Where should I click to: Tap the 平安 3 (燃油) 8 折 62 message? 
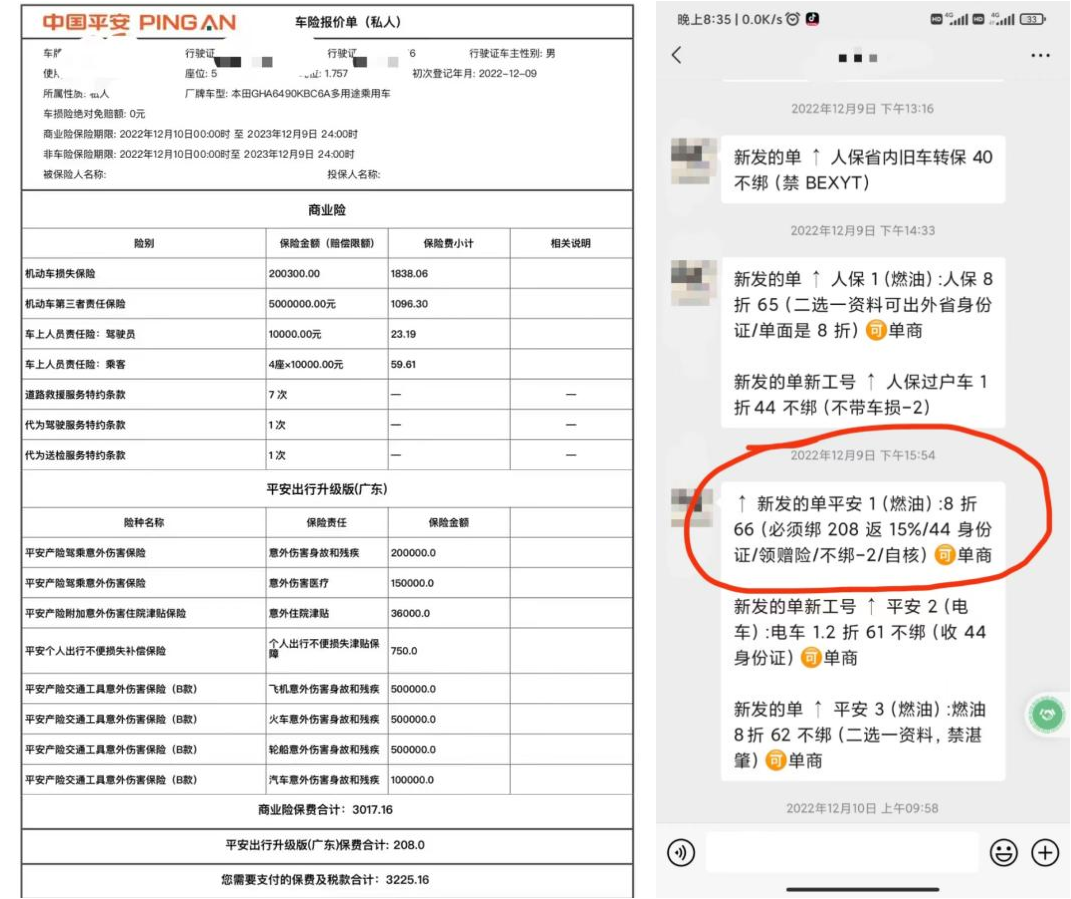pos(858,735)
